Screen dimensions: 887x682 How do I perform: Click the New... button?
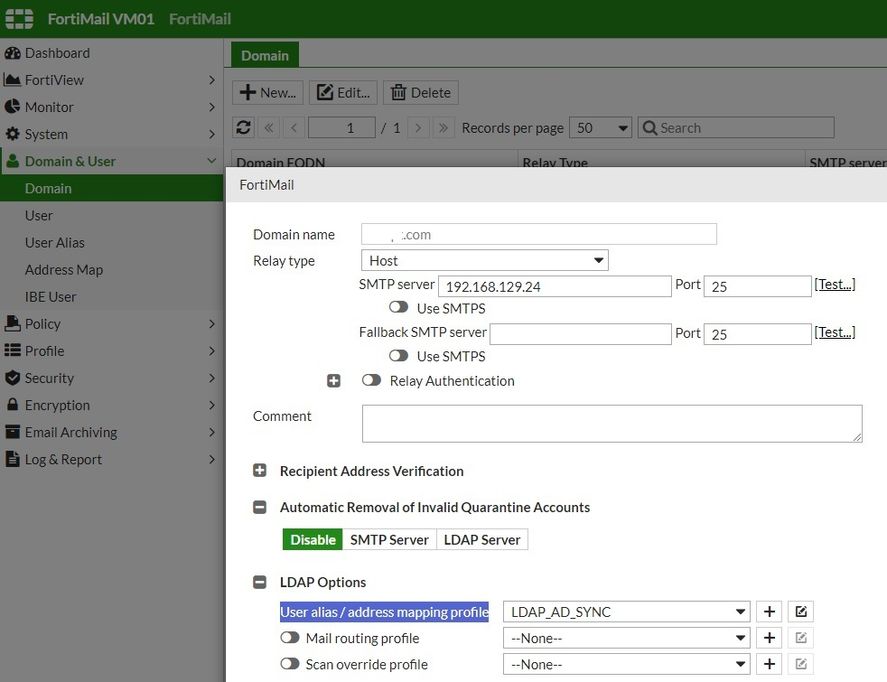pos(268,93)
